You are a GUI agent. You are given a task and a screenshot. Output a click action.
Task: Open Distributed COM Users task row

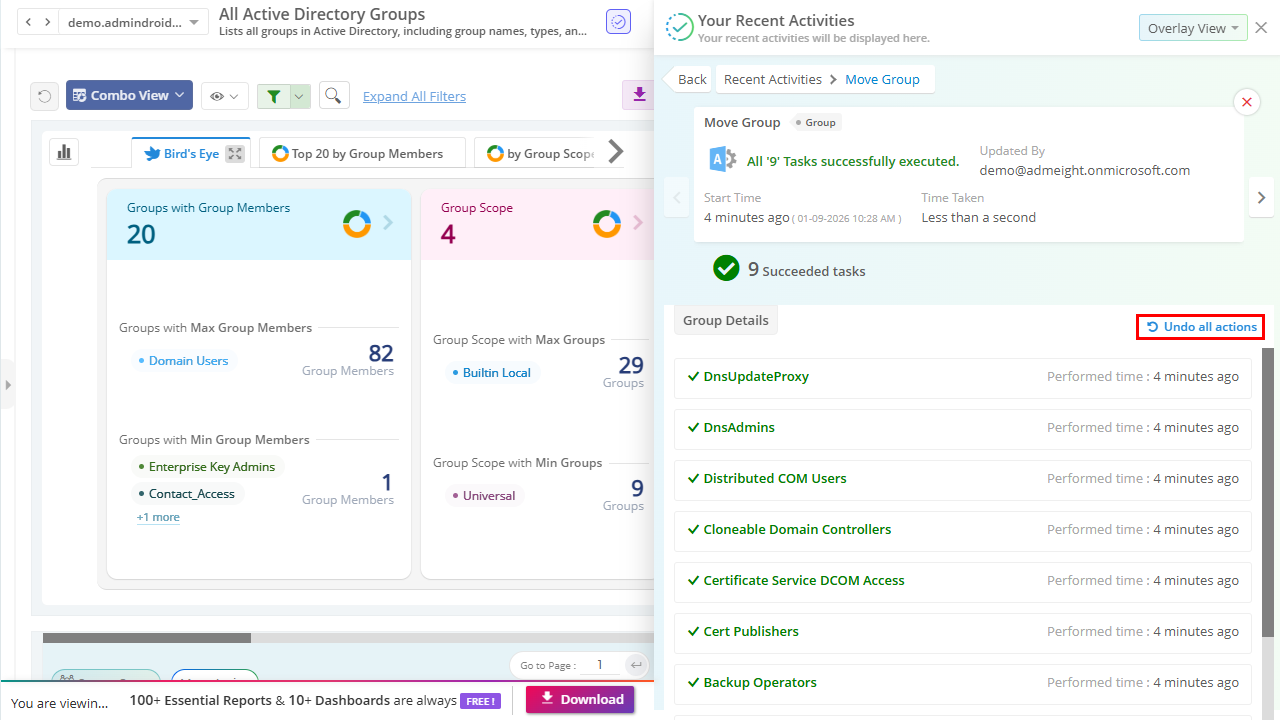click(x=963, y=479)
